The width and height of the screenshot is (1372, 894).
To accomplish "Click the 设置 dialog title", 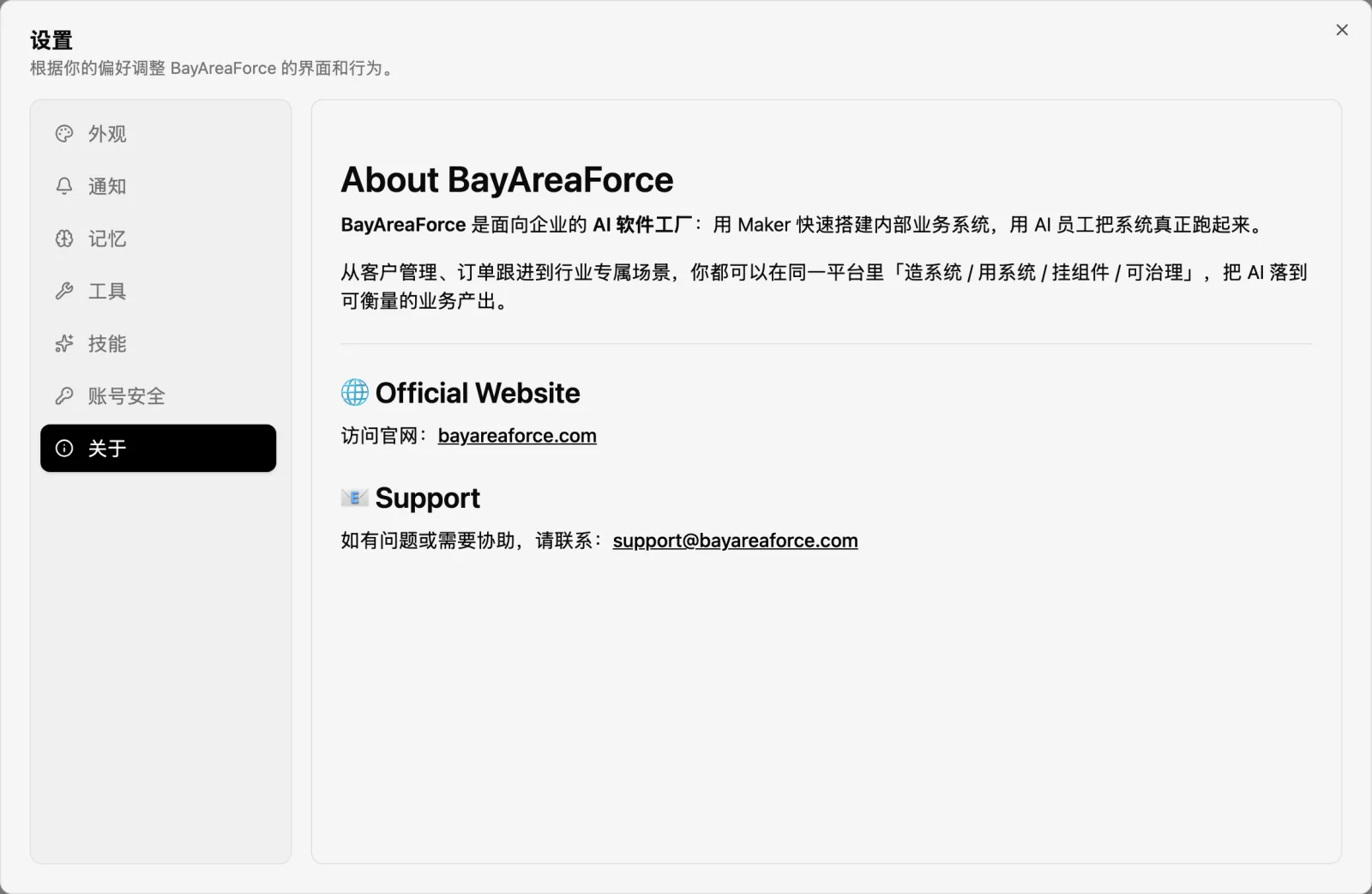I will click(x=51, y=40).
